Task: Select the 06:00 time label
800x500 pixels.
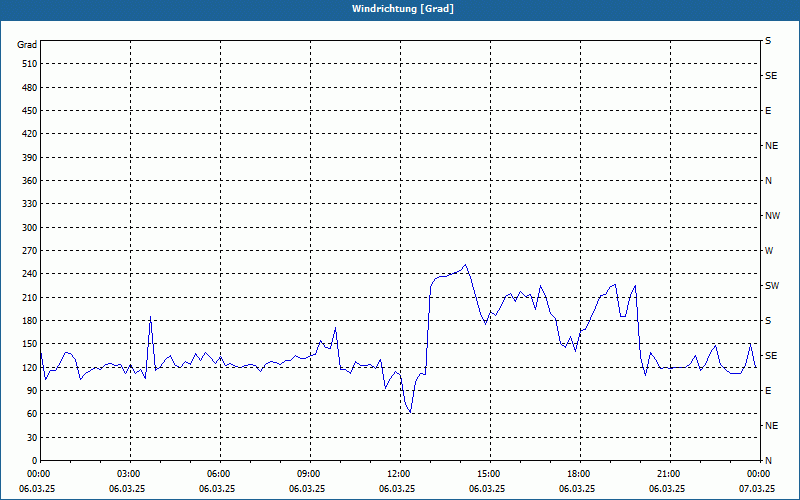Action: point(220,474)
